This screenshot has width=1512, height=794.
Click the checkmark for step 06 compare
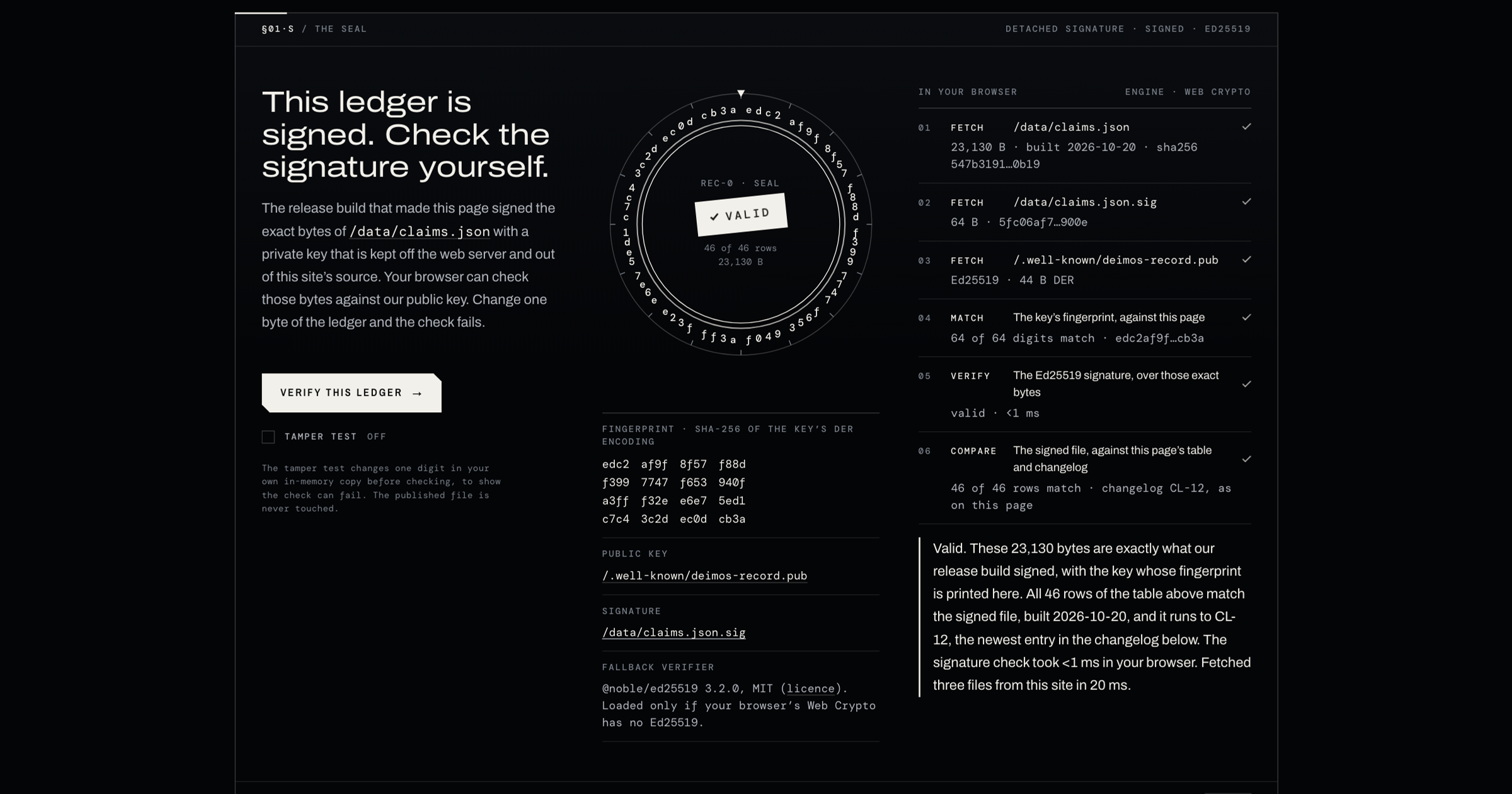[1246, 459]
